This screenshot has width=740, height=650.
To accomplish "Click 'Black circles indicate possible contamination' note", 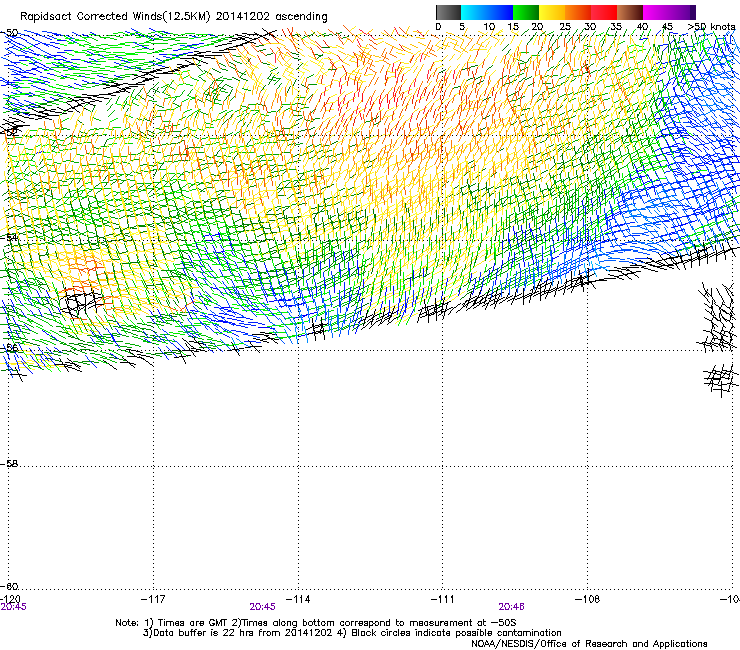I will coord(456,633).
